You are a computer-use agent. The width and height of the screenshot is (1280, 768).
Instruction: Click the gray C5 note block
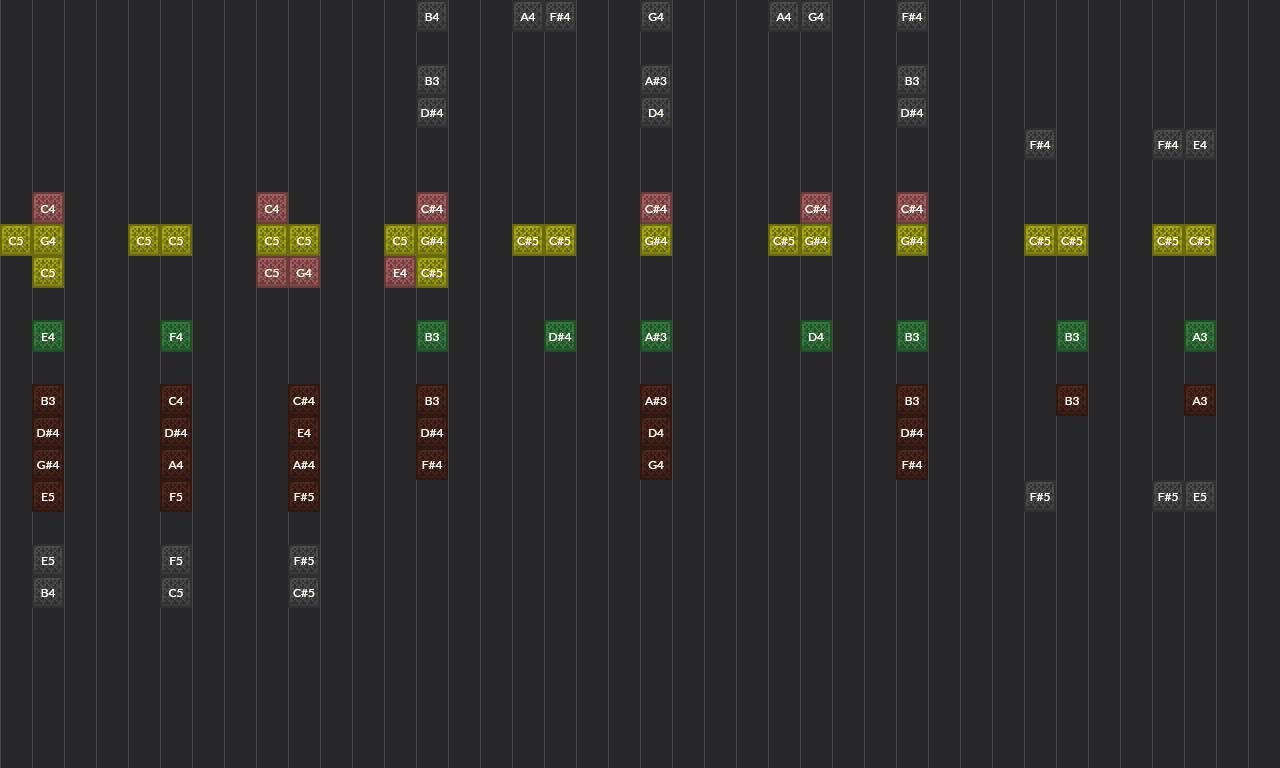point(176,593)
